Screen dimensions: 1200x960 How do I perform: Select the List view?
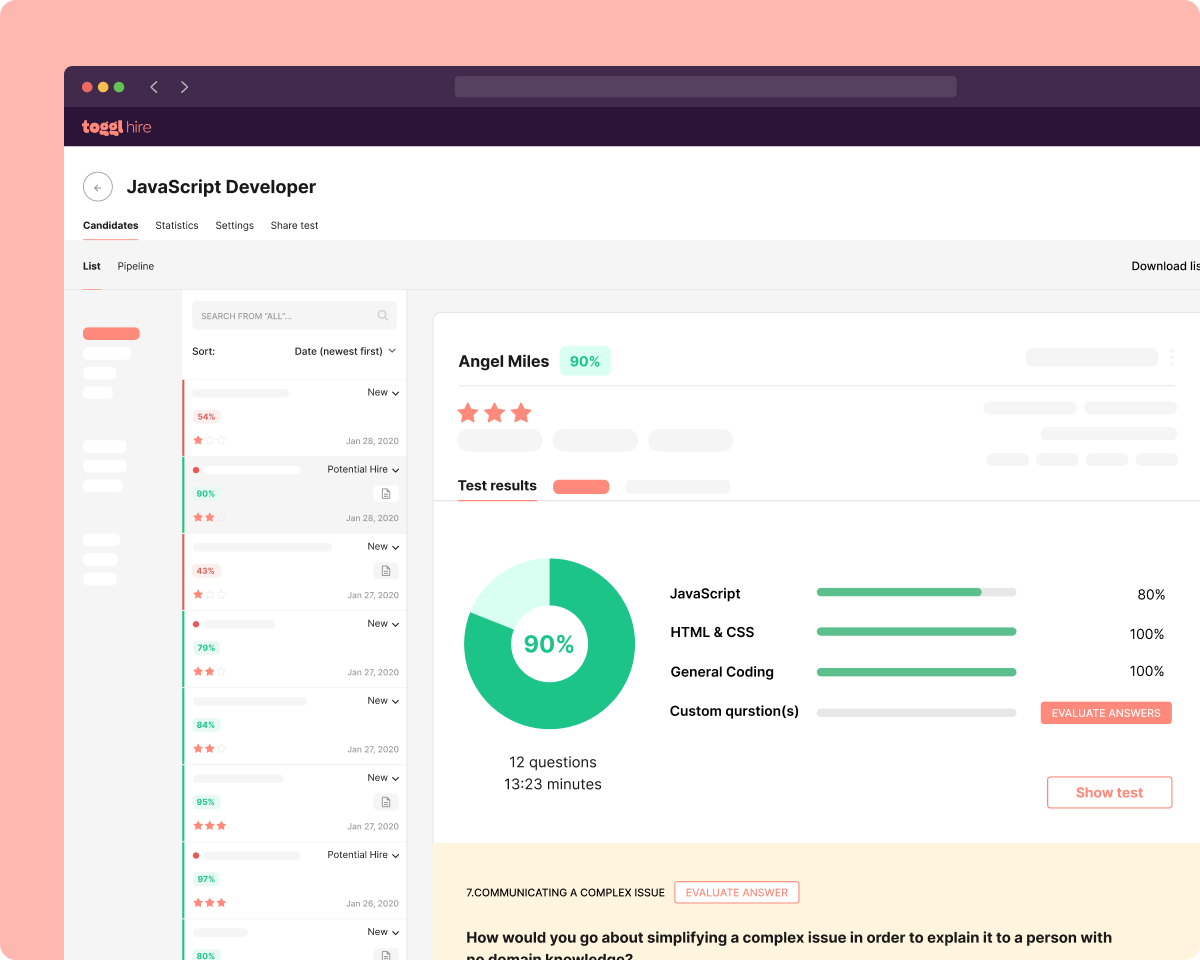click(x=92, y=266)
